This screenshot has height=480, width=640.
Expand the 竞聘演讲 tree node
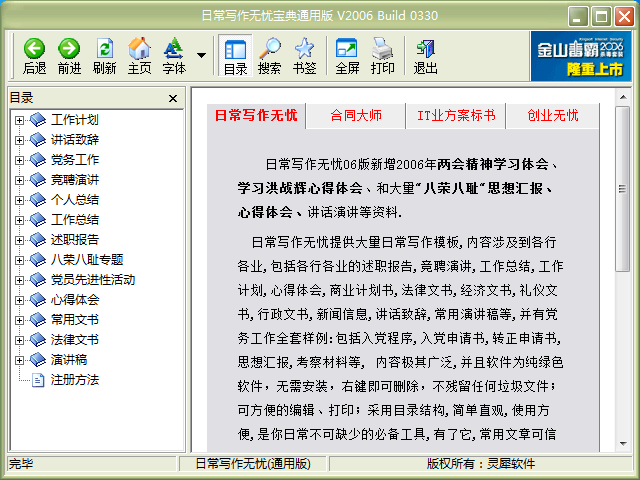[19, 180]
